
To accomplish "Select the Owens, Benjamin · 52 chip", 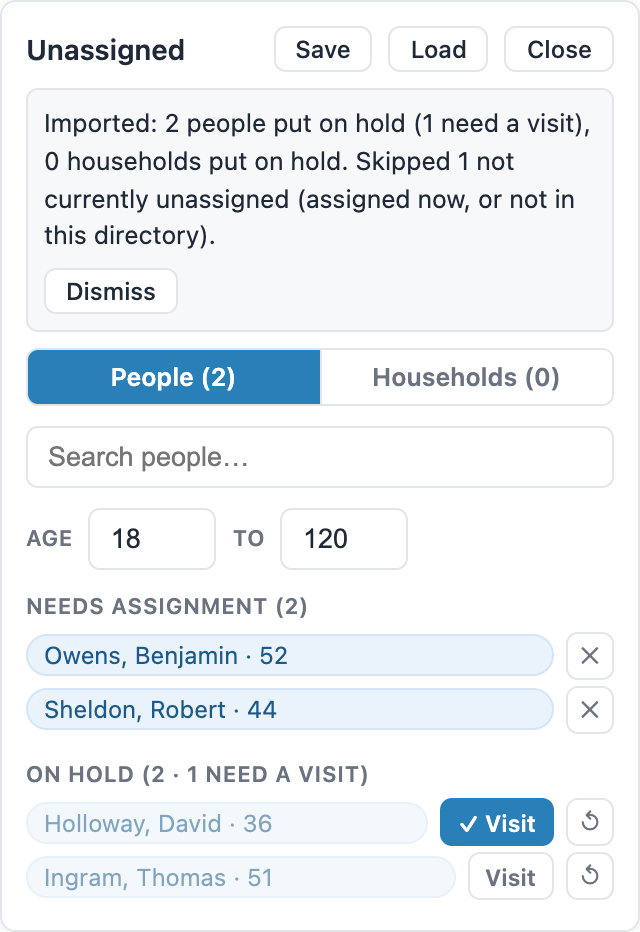I will pos(290,656).
